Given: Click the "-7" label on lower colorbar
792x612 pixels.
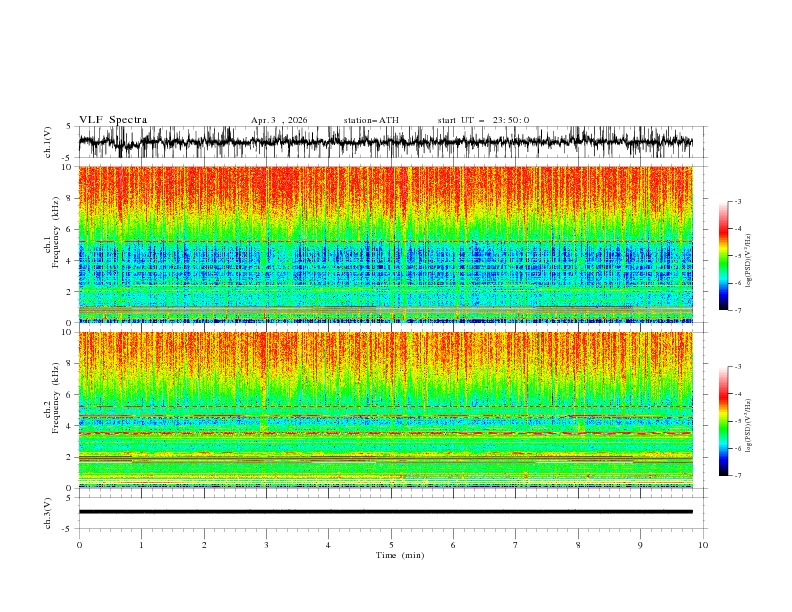Looking at the screenshot, I should coord(738,476).
